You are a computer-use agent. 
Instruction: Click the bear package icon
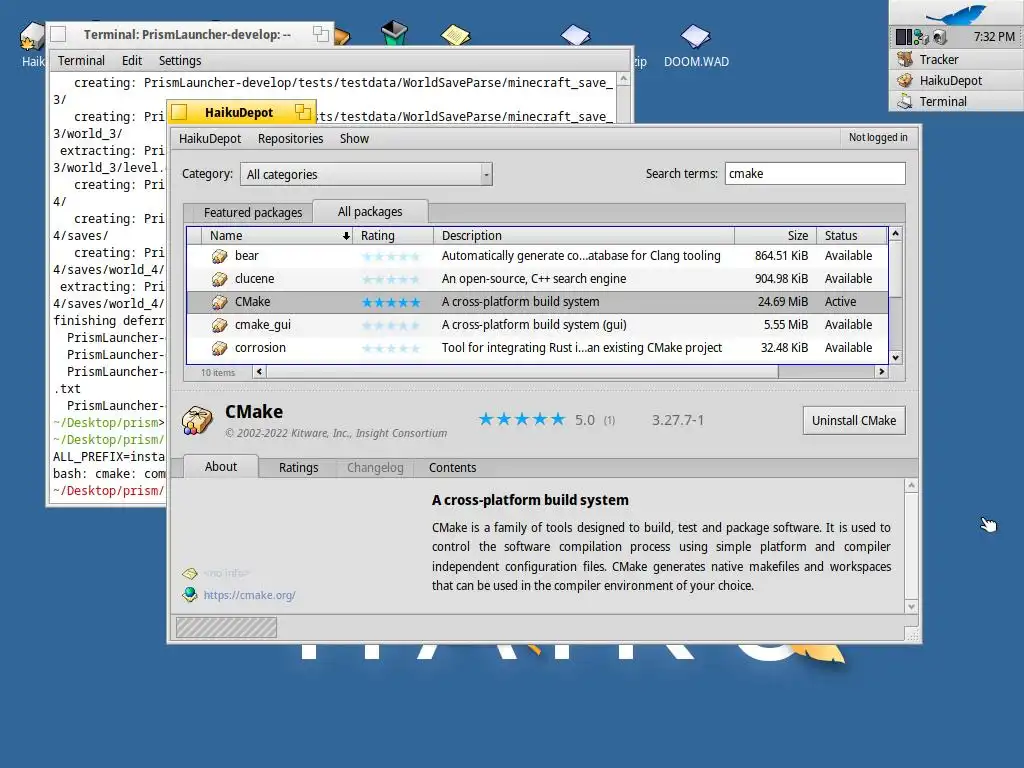point(219,256)
